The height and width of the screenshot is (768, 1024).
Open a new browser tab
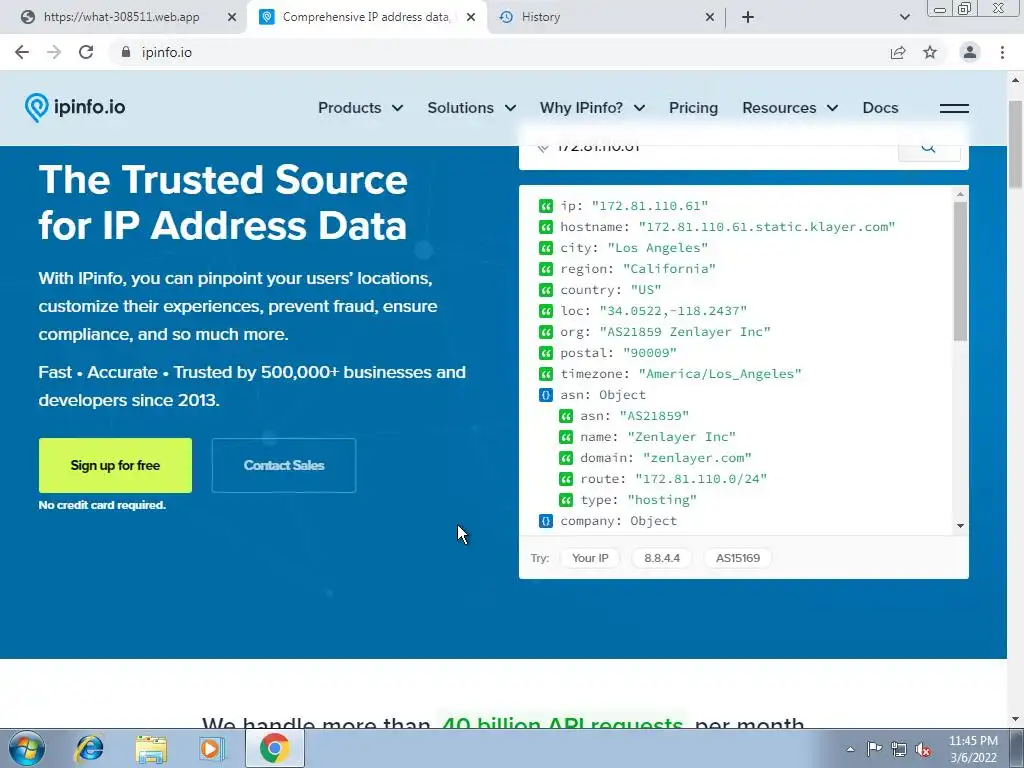point(748,17)
